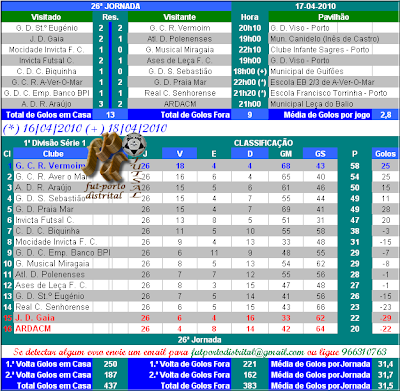The height and width of the screenshot is (391, 400).
Task: Click the average per matchday value "31,4"
Action: tap(386, 364)
